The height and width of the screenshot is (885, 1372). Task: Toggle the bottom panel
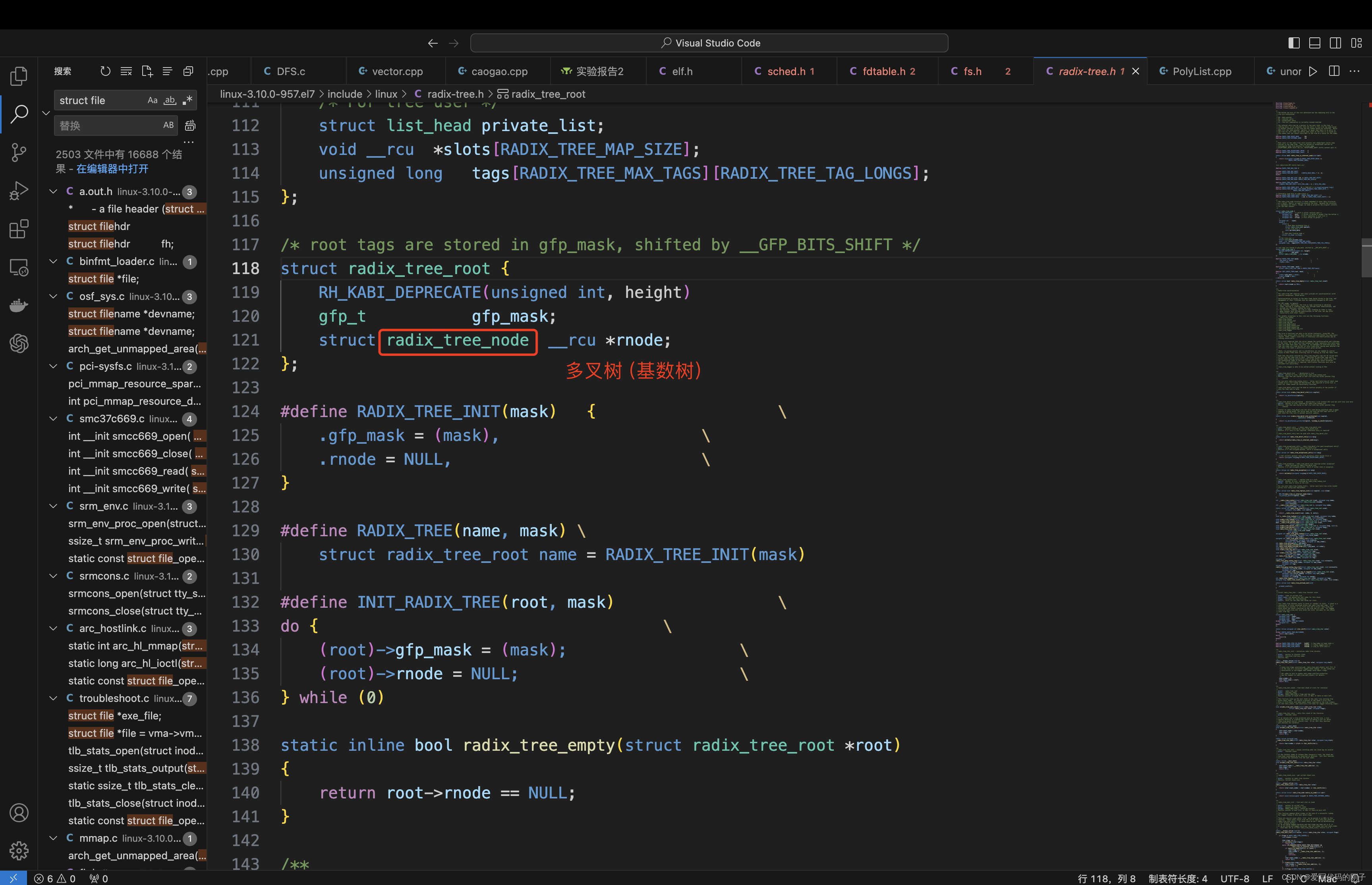pyautogui.click(x=1314, y=43)
